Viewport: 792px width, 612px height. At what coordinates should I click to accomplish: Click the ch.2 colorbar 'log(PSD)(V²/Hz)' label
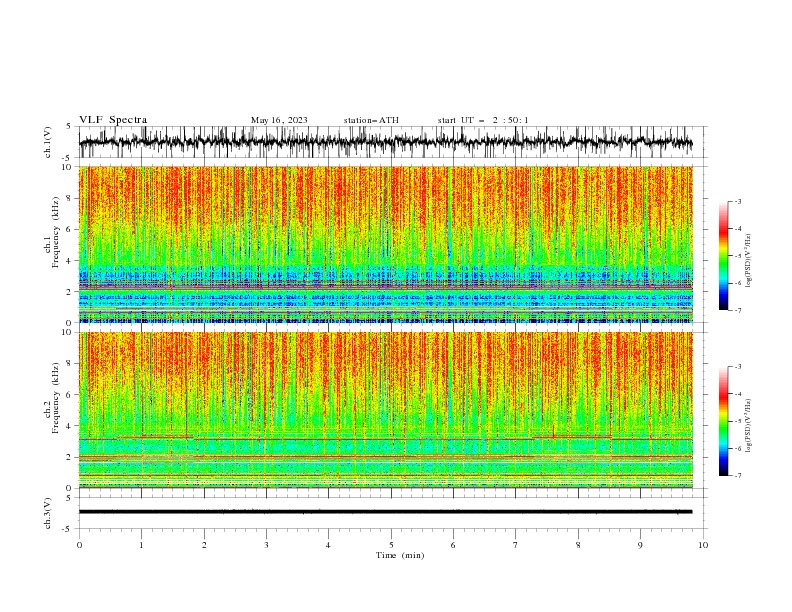tap(748, 425)
